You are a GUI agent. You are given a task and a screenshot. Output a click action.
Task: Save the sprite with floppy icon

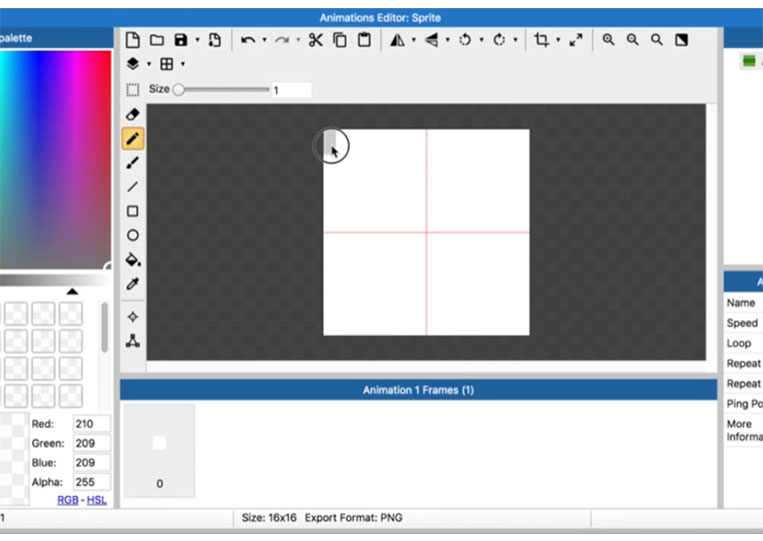click(181, 40)
